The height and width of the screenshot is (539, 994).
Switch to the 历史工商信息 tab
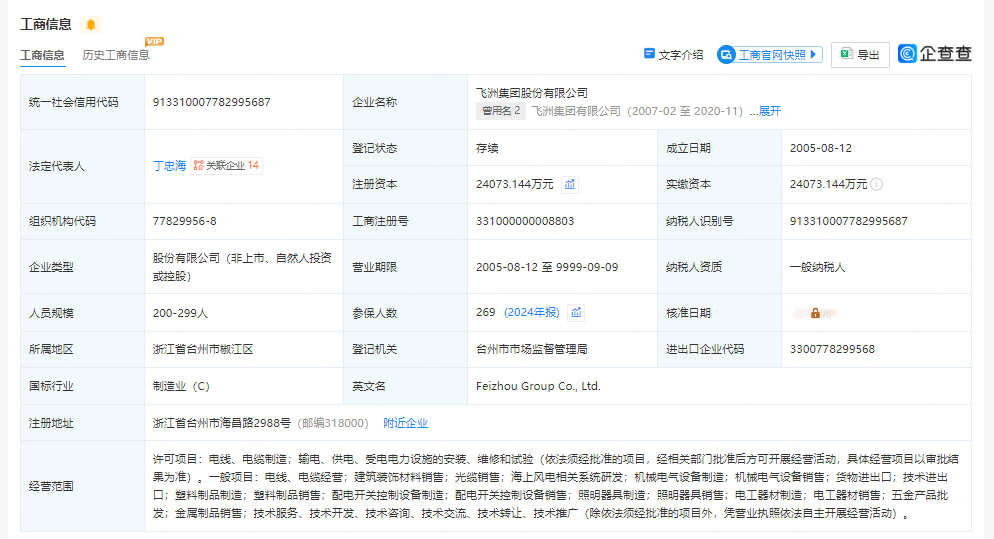point(115,55)
